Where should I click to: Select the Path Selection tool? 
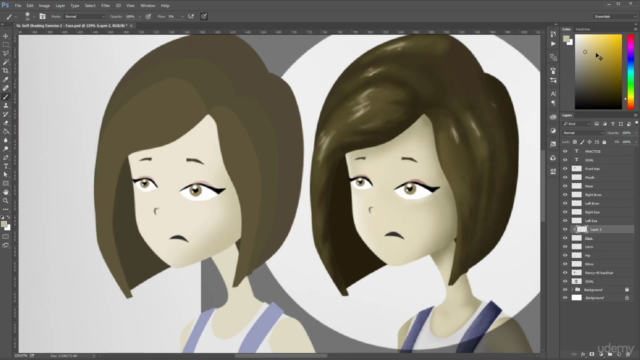point(6,175)
